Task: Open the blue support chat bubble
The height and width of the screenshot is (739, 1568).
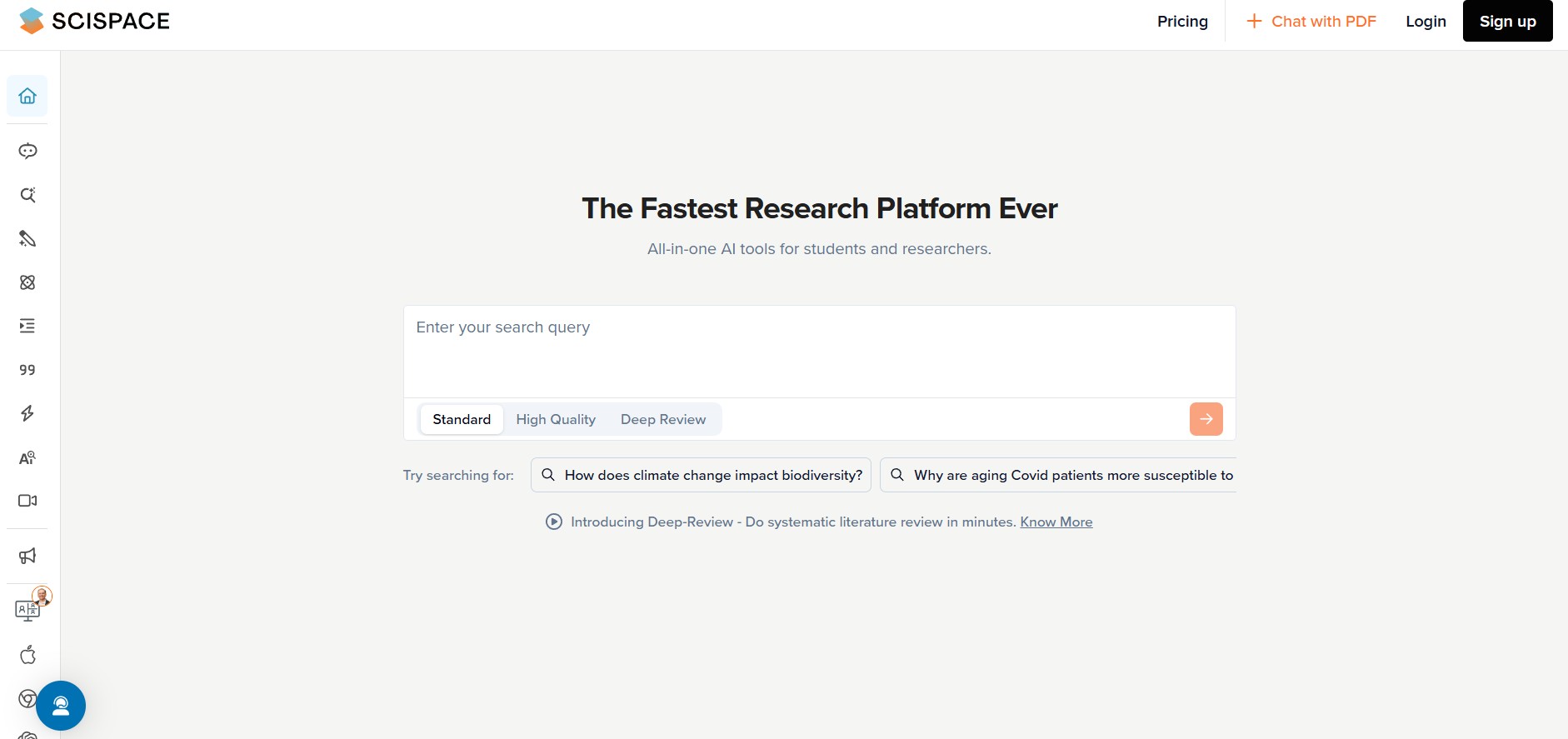Action: tap(61, 706)
